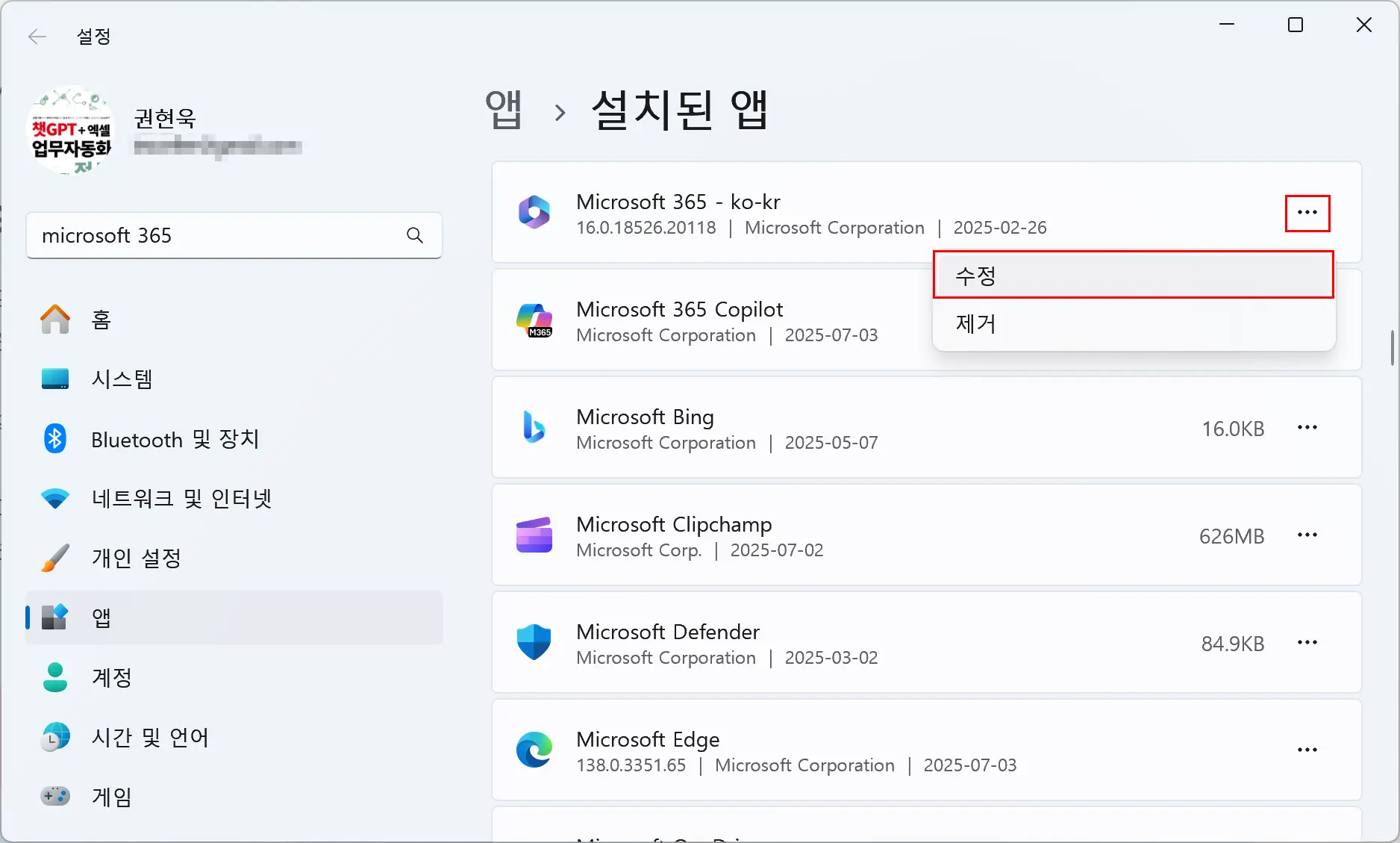Viewport: 1400px width, 843px height.
Task: Click the Microsoft Bing app icon
Action: (534, 428)
